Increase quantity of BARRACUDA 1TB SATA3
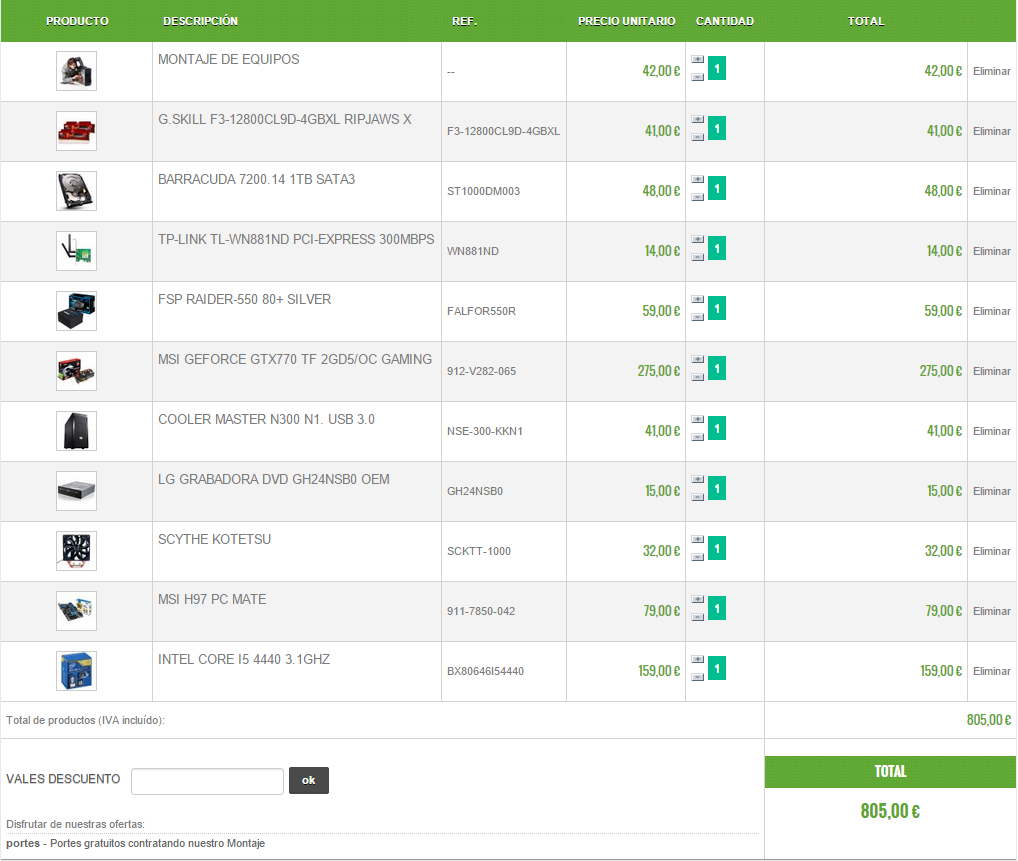1018x861 pixels. (697, 179)
